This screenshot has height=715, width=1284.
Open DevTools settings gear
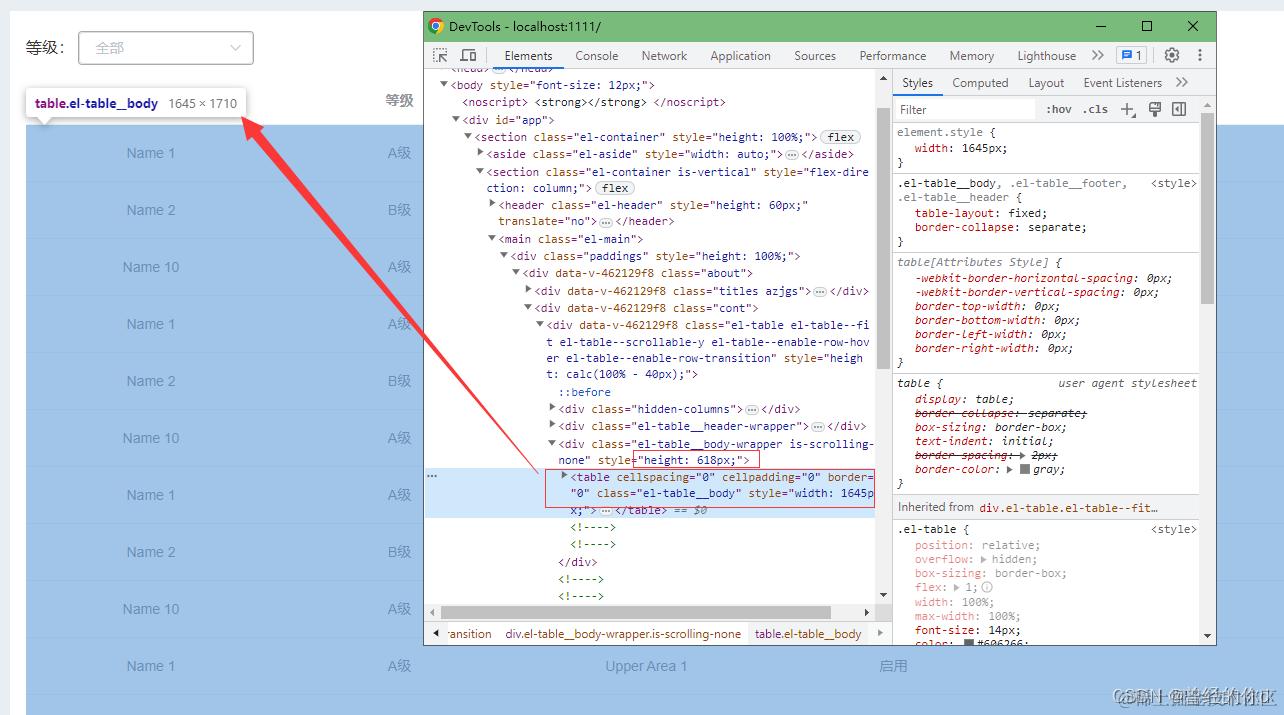[x=1172, y=56]
